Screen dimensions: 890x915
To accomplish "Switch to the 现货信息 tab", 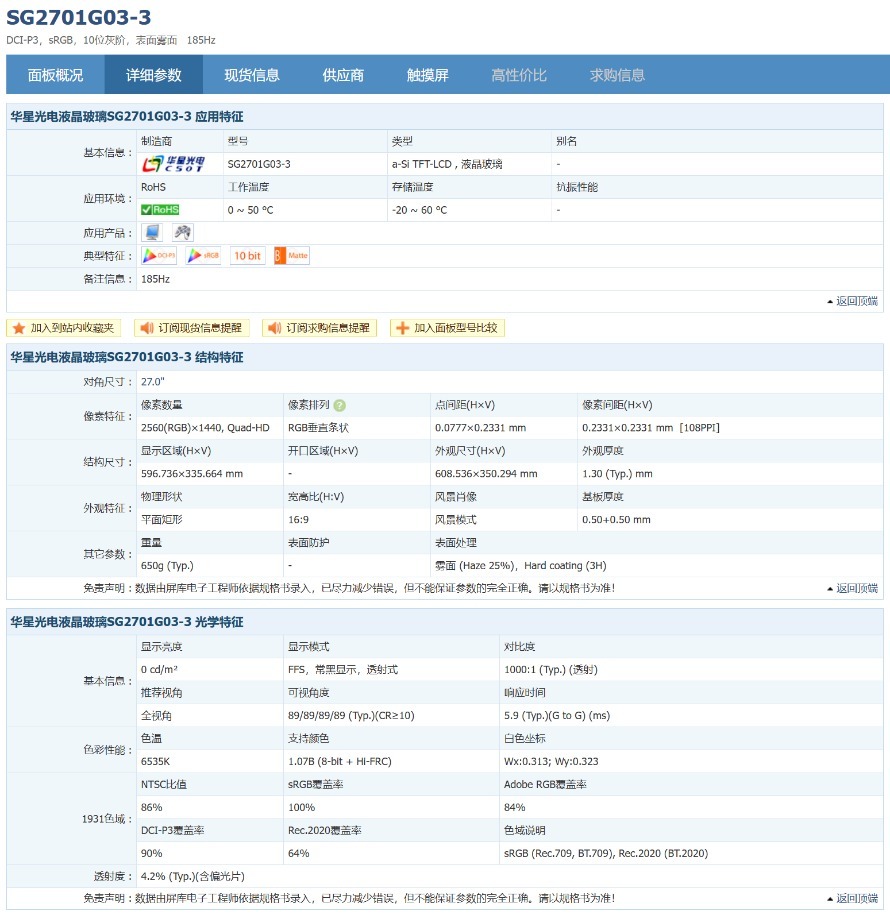I will (x=252, y=75).
